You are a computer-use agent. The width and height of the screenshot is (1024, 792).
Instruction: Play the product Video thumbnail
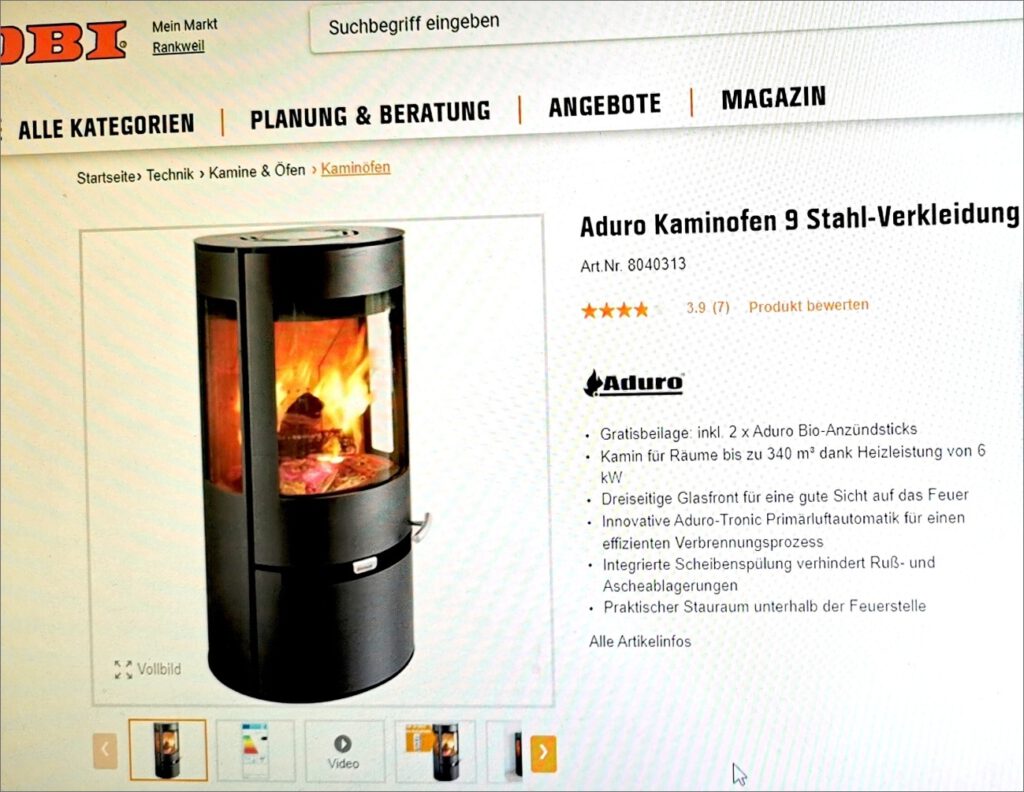click(344, 752)
